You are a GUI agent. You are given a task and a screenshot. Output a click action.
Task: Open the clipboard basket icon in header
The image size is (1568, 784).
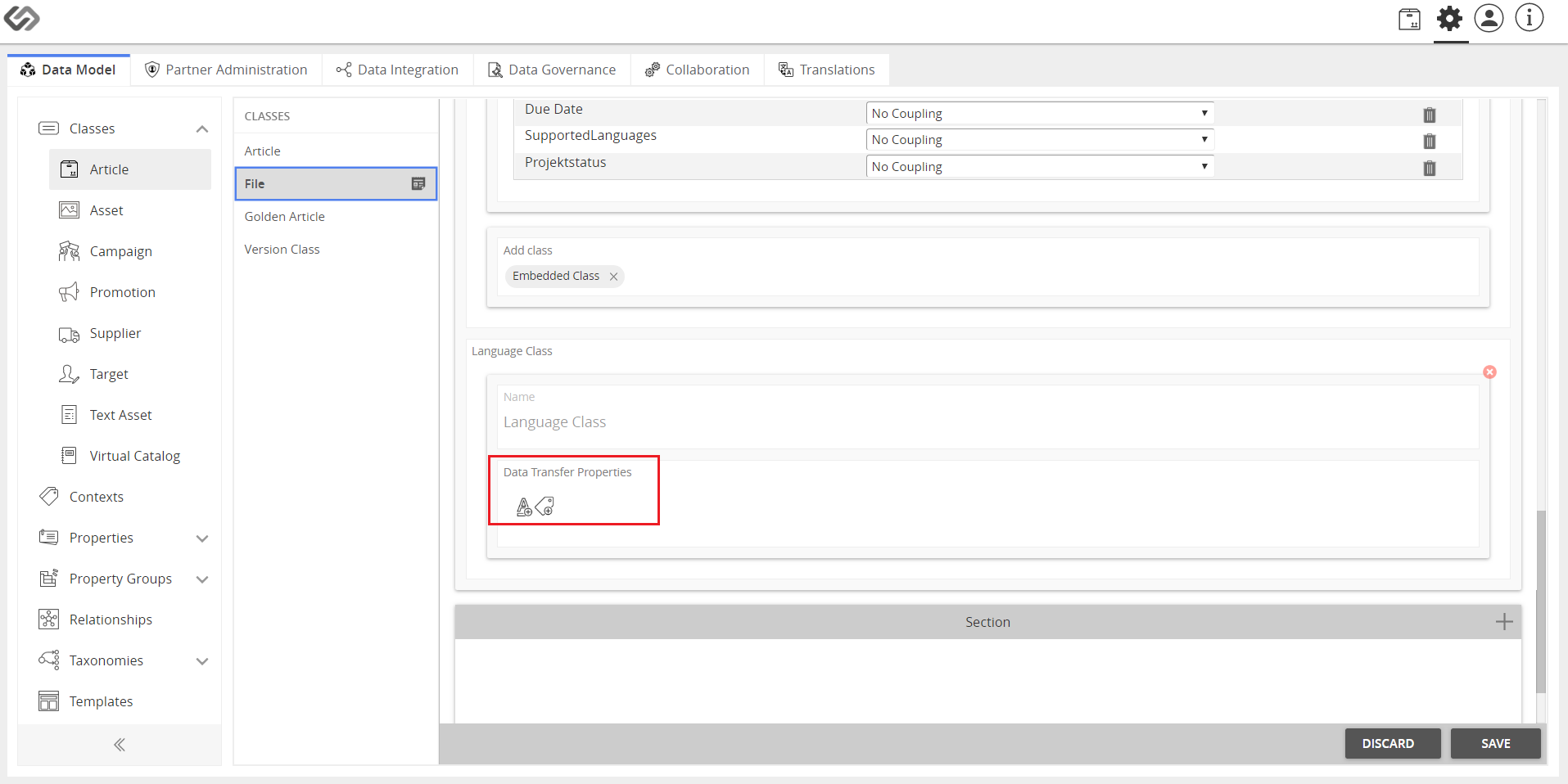coord(1409,19)
